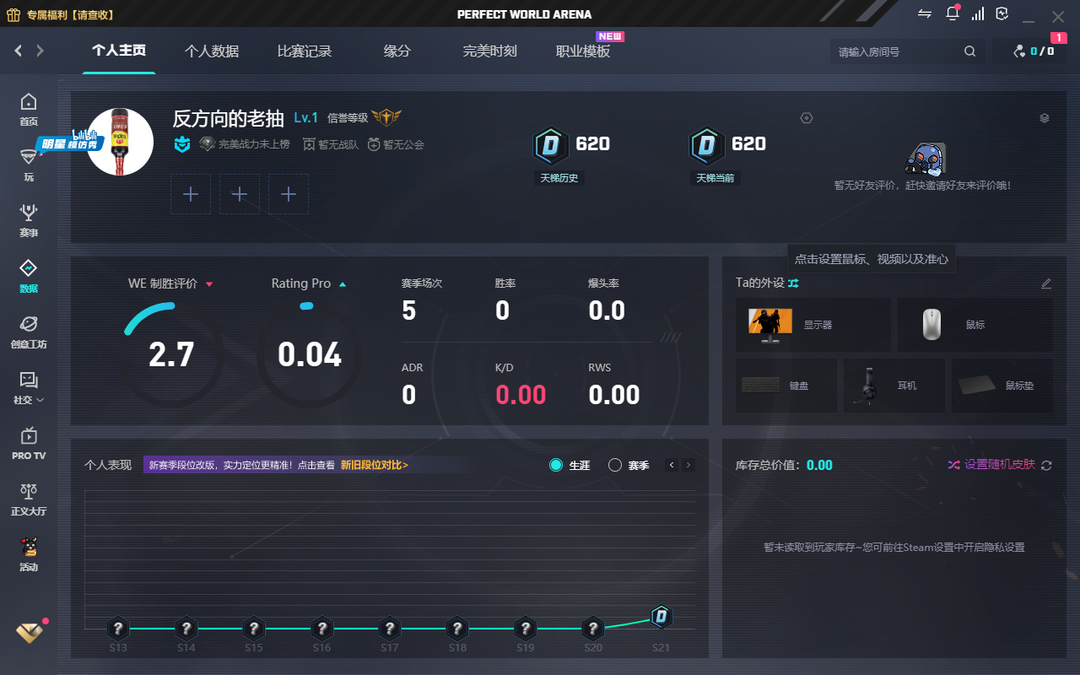1080x675 pixels.
Task: Navigate back with left arrow
Action: [x=19, y=50]
